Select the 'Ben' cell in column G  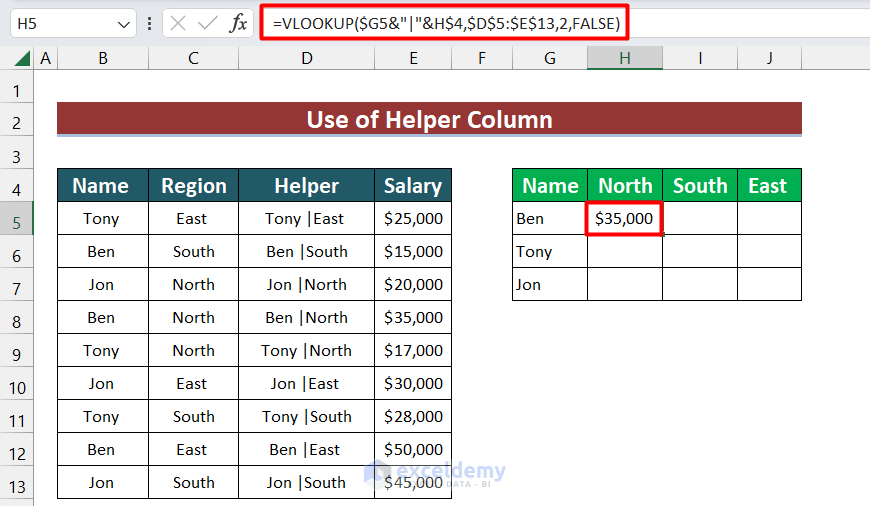pyautogui.click(x=550, y=218)
